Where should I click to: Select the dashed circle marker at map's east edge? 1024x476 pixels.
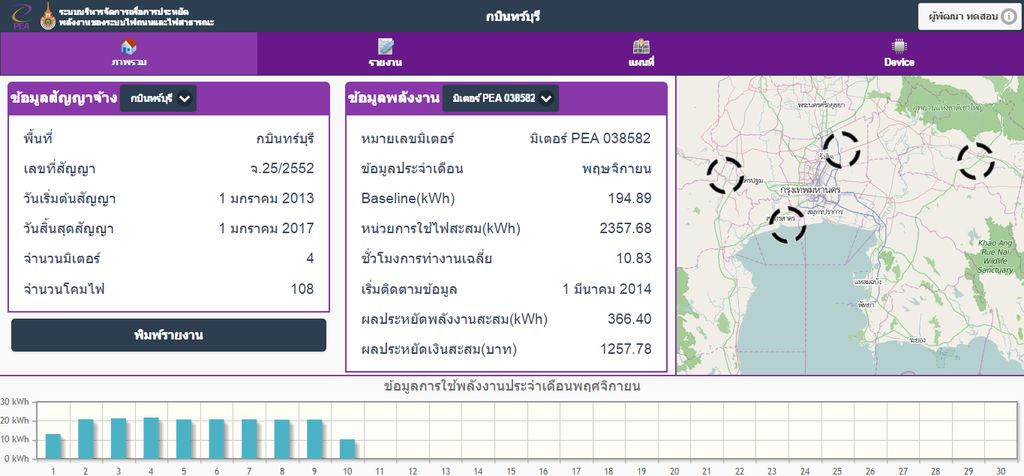click(976, 161)
